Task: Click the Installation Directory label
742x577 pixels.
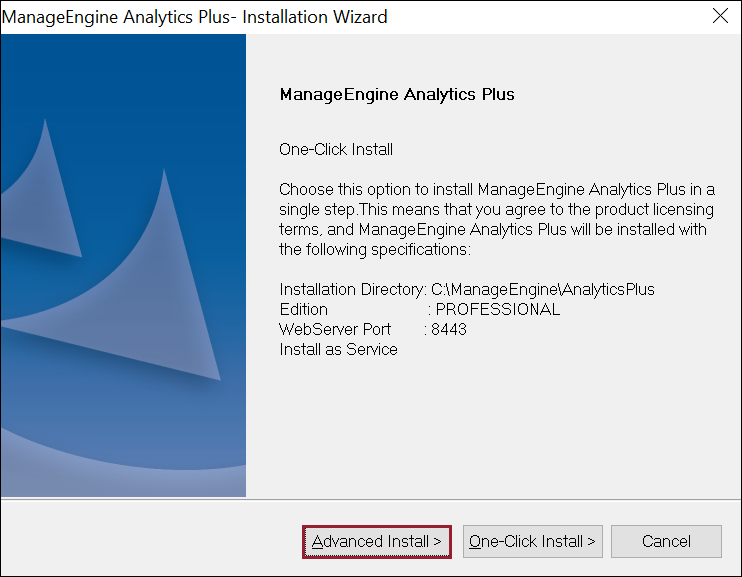Action: [352, 290]
